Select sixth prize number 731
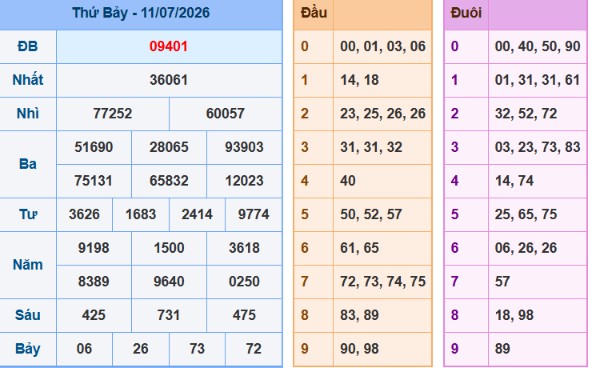 point(169,315)
